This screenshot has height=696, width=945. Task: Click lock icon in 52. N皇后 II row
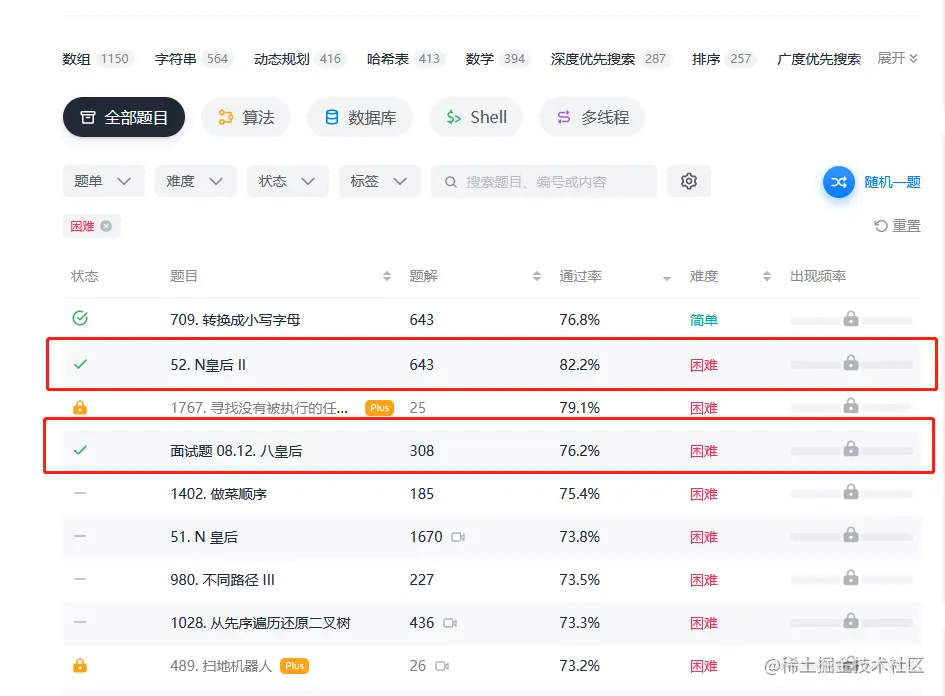tap(850, 363)
